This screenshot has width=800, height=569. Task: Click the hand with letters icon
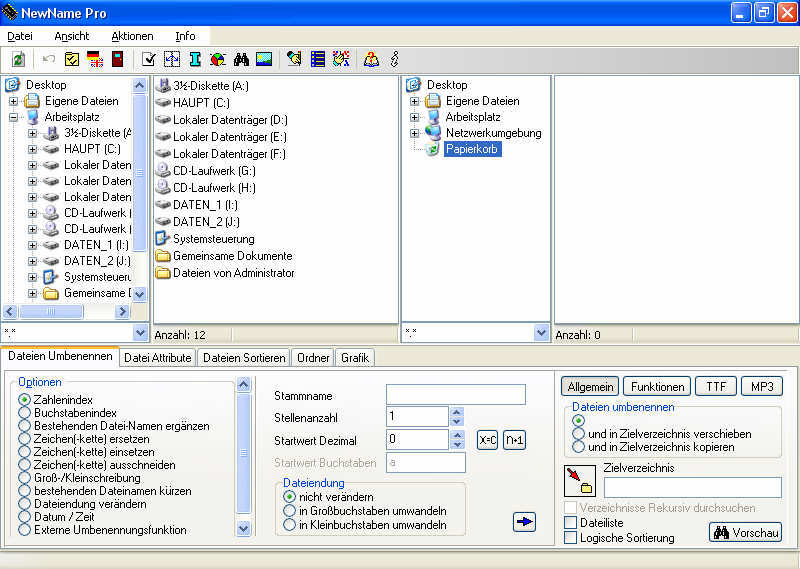[341, 59]
